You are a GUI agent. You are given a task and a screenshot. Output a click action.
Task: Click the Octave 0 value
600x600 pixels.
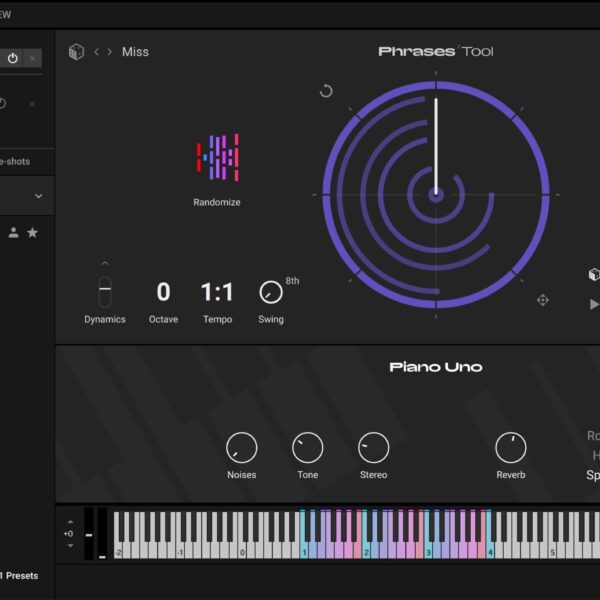click(163, 292)
